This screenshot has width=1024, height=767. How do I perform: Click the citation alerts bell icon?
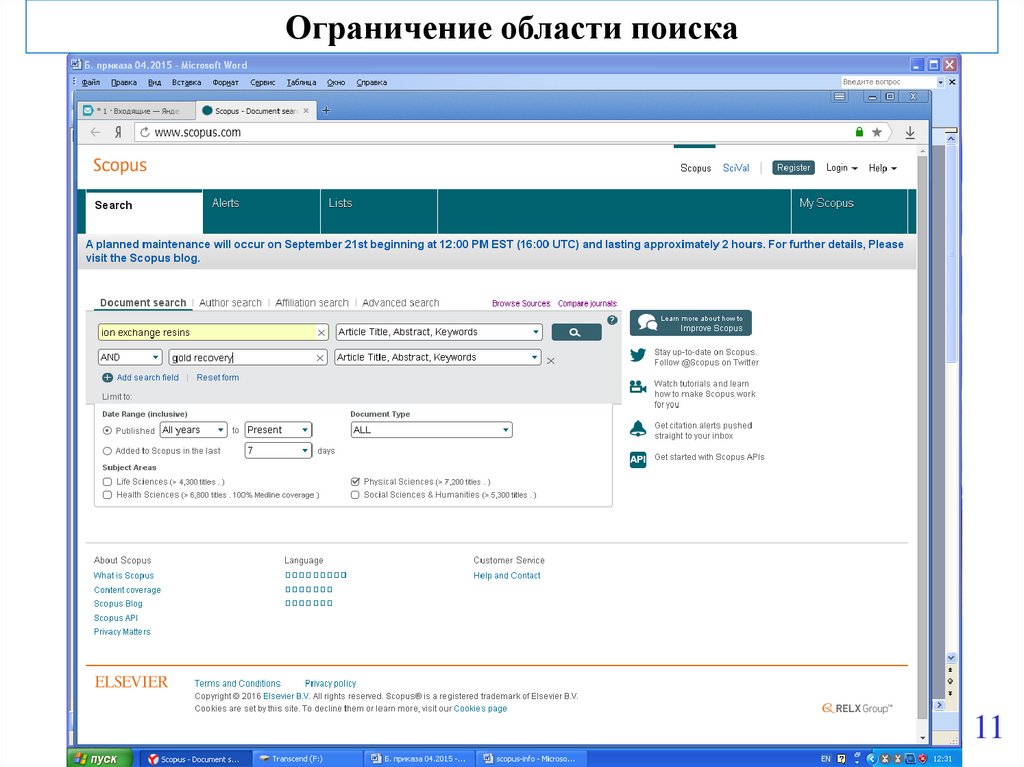point(637,428)
